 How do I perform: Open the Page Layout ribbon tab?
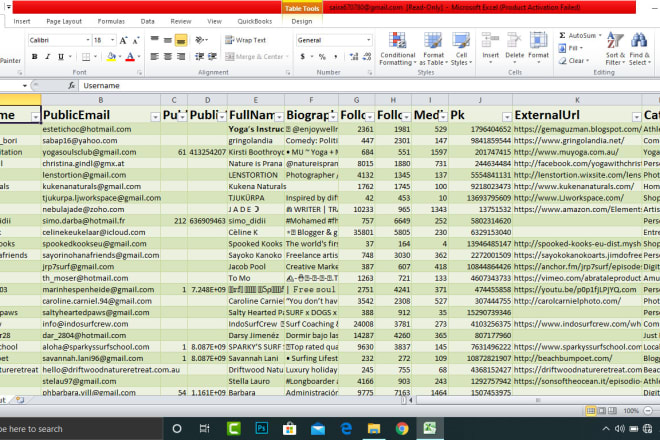(64, 21)
